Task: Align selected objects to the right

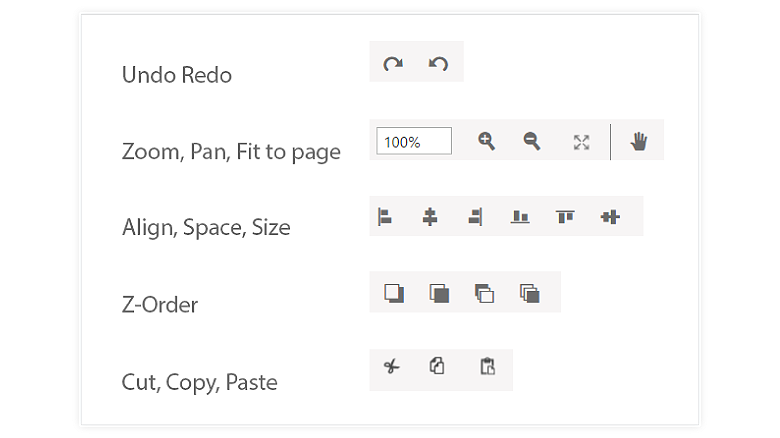Action: click(475, 216)
